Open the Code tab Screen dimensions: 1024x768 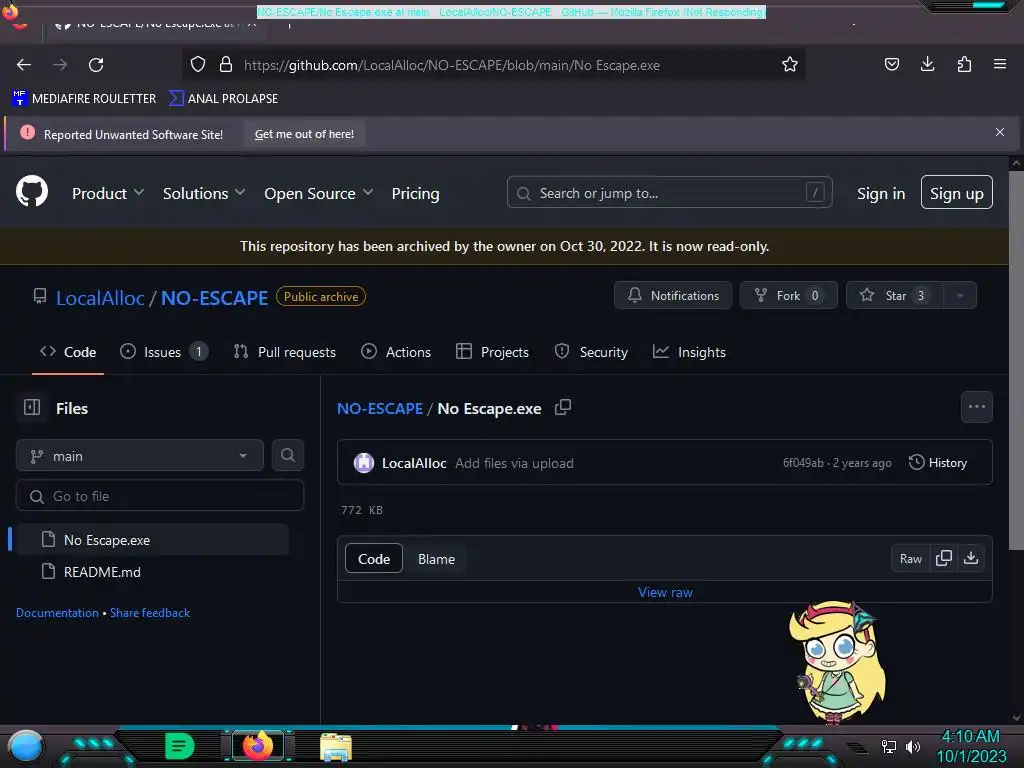pyautogui.click(x=68, y=352)
